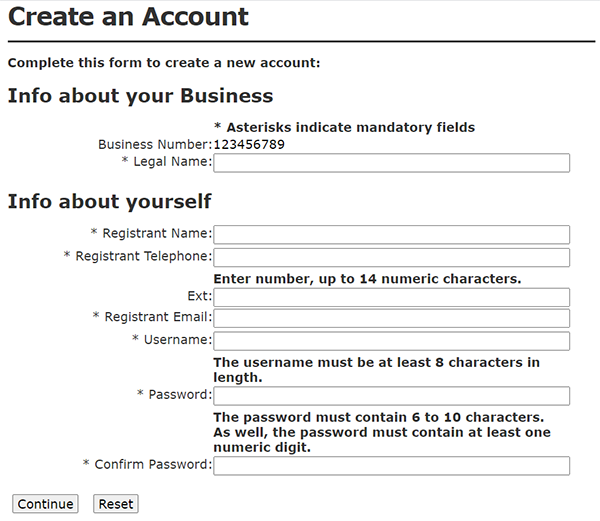Click the Business Number value 123456789
Viewport: 600px width, 521px height.
[x=249, y=145]
